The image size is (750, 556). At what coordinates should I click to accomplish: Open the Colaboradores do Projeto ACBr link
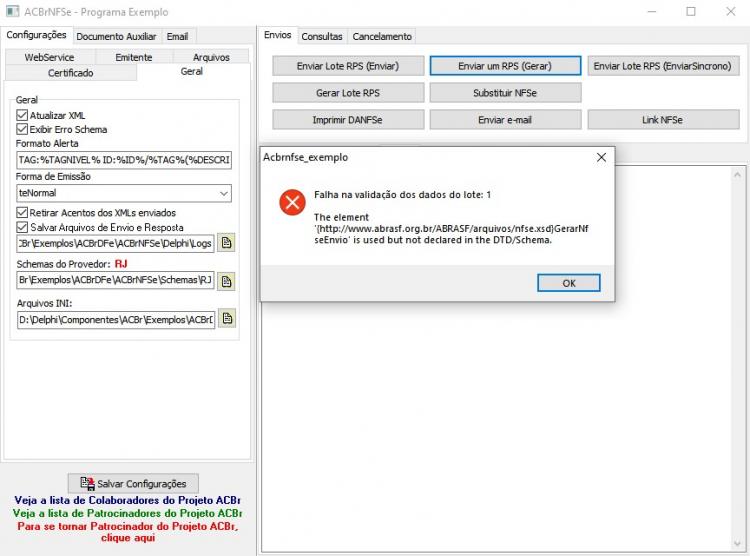click(127, 500)
